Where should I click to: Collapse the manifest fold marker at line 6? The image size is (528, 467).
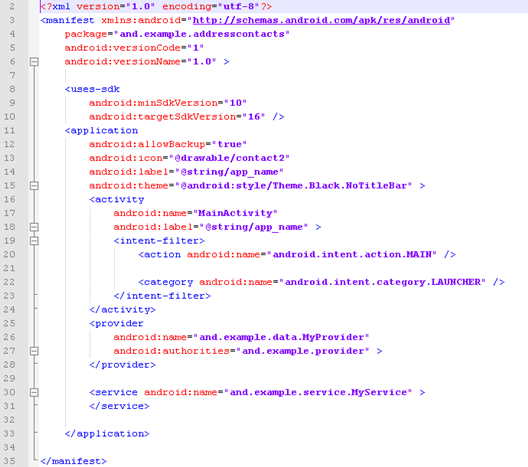click(34, 62)
